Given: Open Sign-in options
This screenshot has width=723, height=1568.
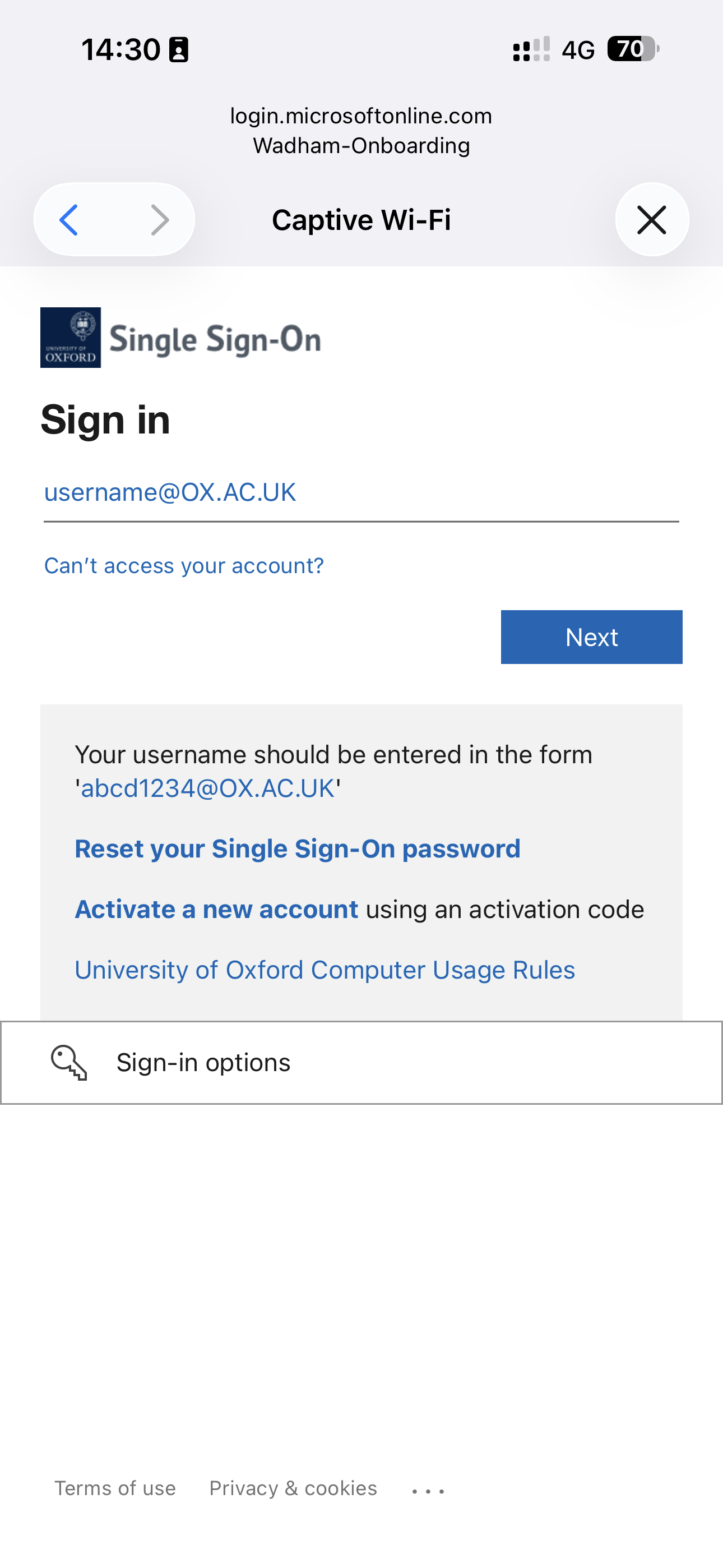Looking at the screenshot, I should pos(203,1062).
